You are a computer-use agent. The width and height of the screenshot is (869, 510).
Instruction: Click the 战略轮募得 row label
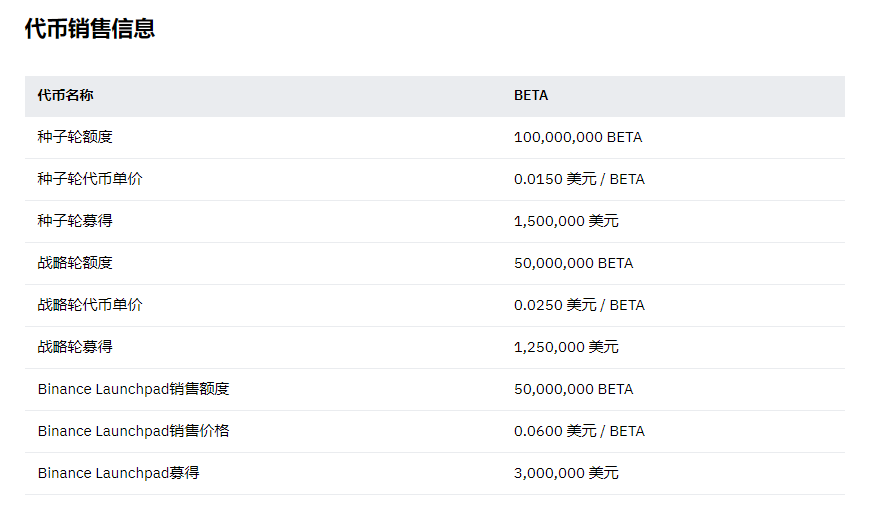pyautogui.click(x=75, y=347)
